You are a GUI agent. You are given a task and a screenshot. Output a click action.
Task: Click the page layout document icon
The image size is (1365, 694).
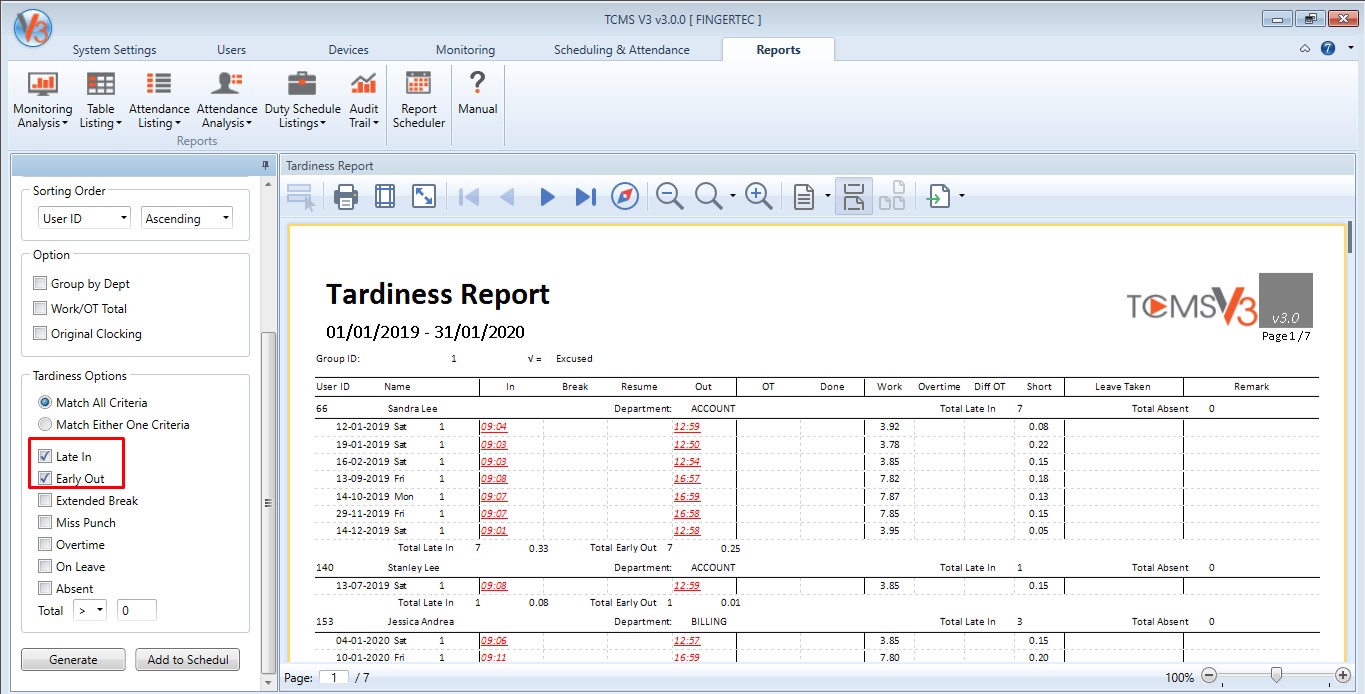coord(803,197)
